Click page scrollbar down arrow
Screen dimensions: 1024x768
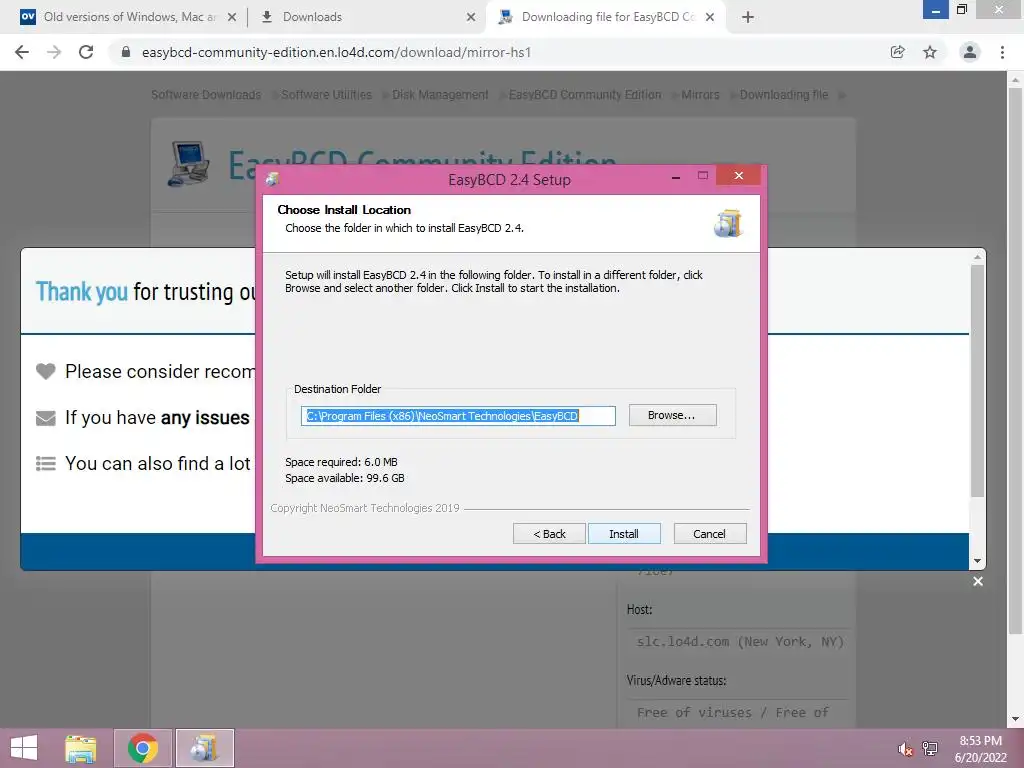[x=1015, y=719]
